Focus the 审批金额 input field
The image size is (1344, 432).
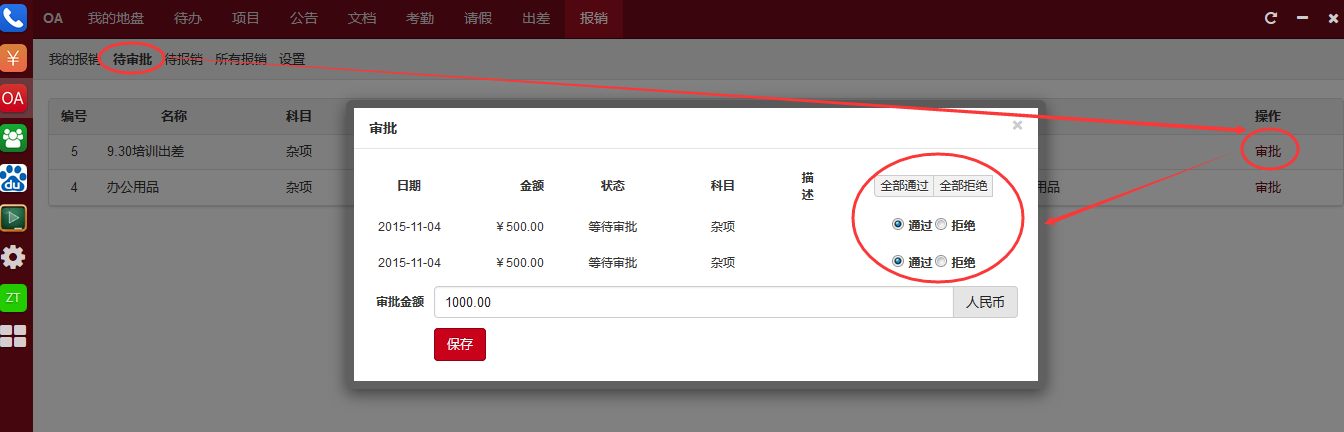(x=694, y=302)
